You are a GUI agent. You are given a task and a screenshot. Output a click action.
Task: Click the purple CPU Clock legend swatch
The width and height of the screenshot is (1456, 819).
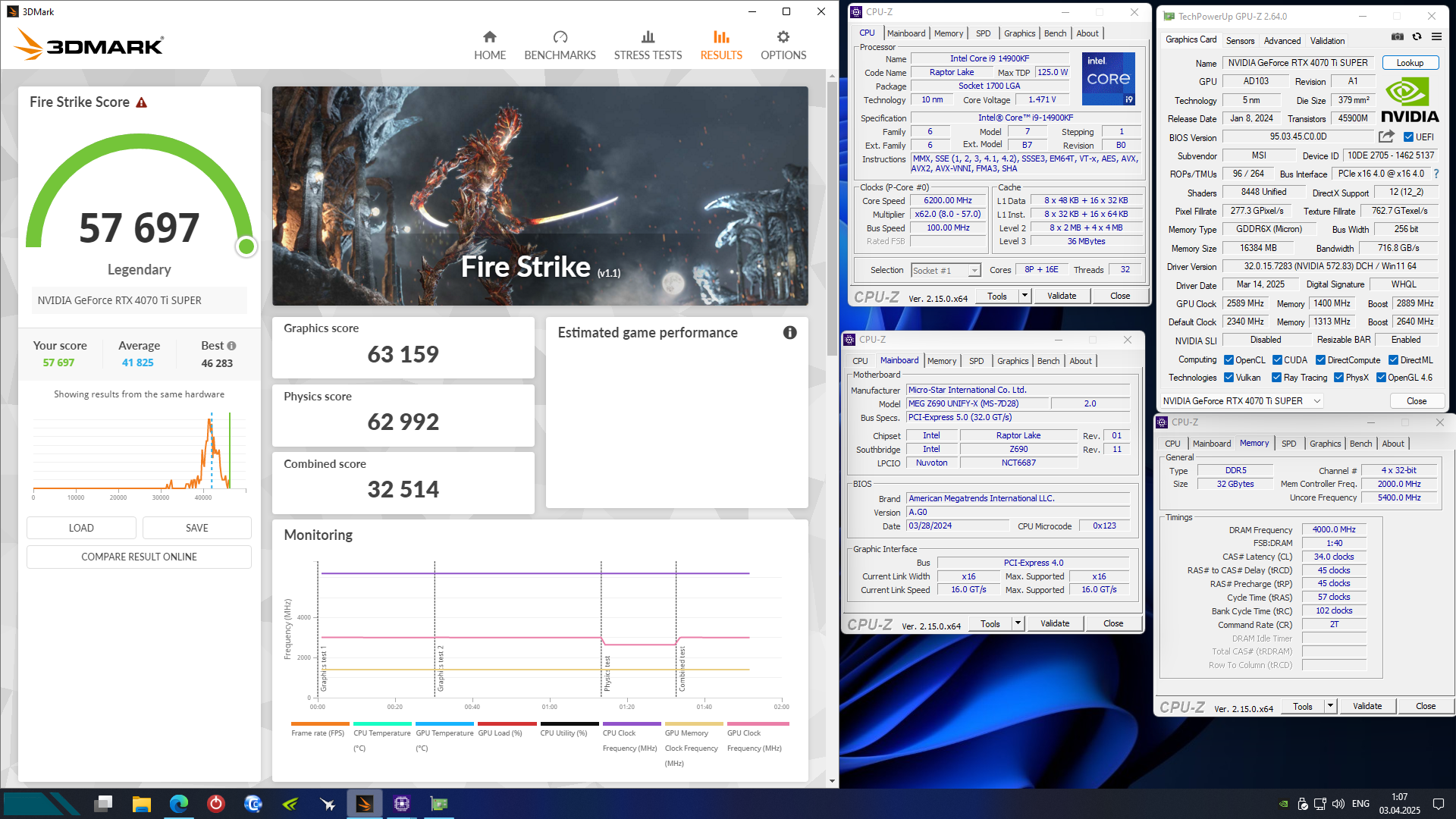click(632, 724)
